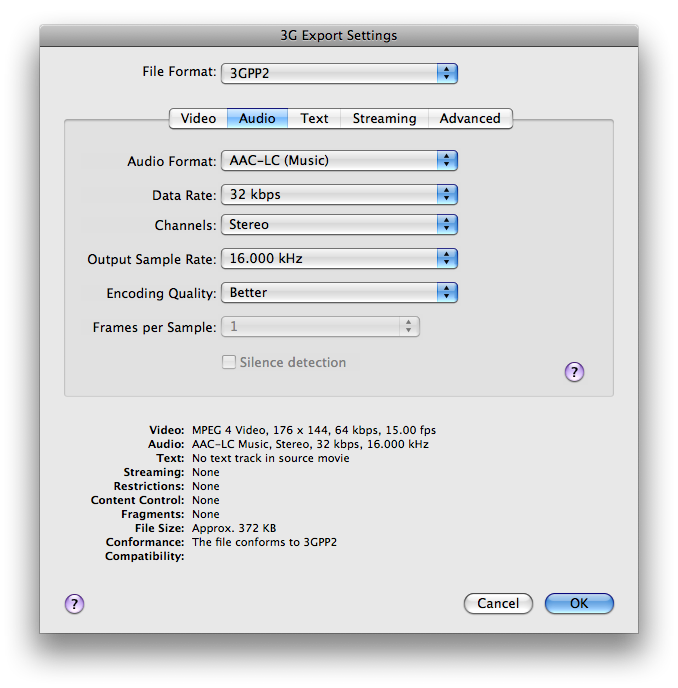Screen dimensions: 678x688
Task: Open the help button inside the Audio panel
Action: point(574,372)
